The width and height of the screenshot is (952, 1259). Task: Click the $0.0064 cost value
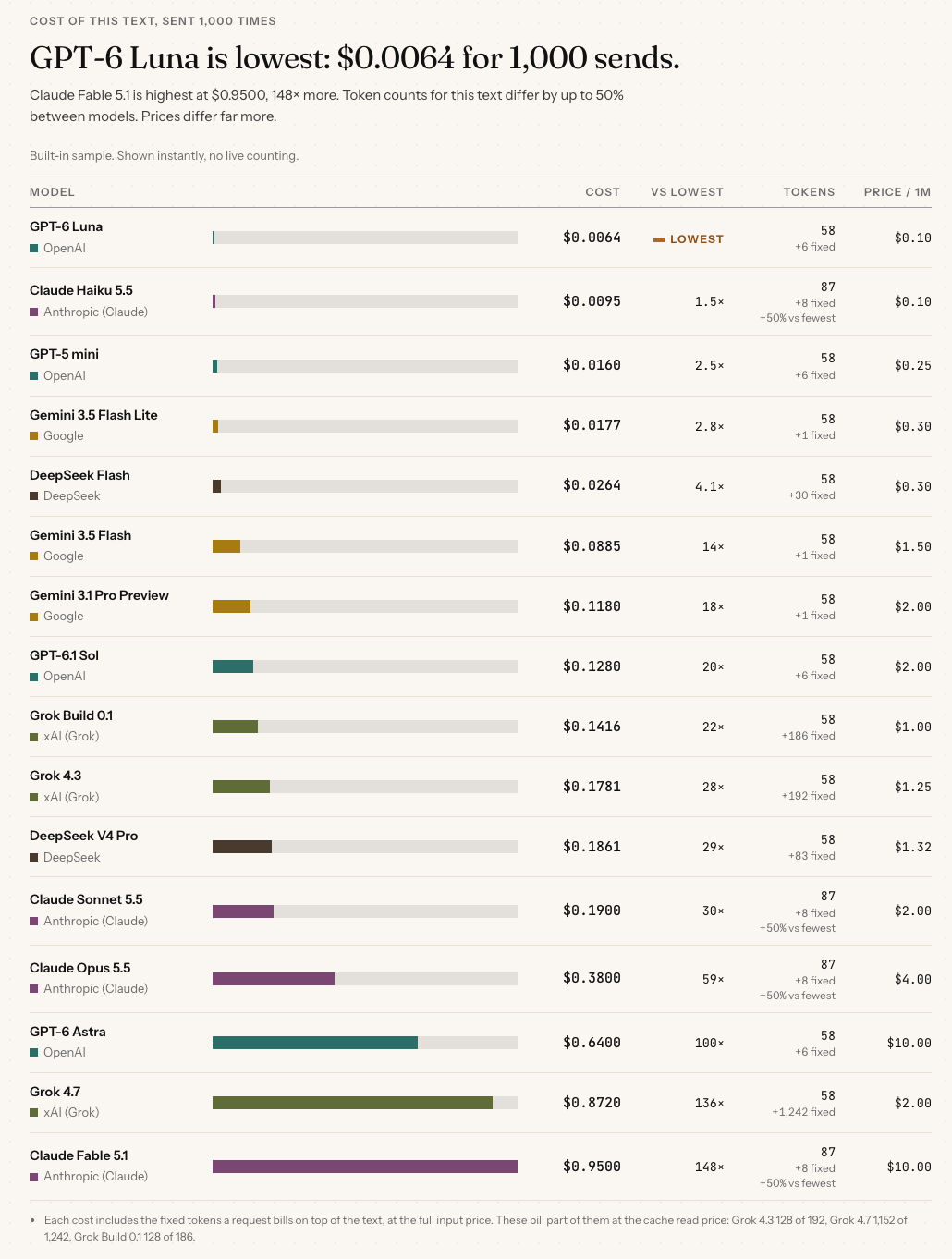(592, 238)
